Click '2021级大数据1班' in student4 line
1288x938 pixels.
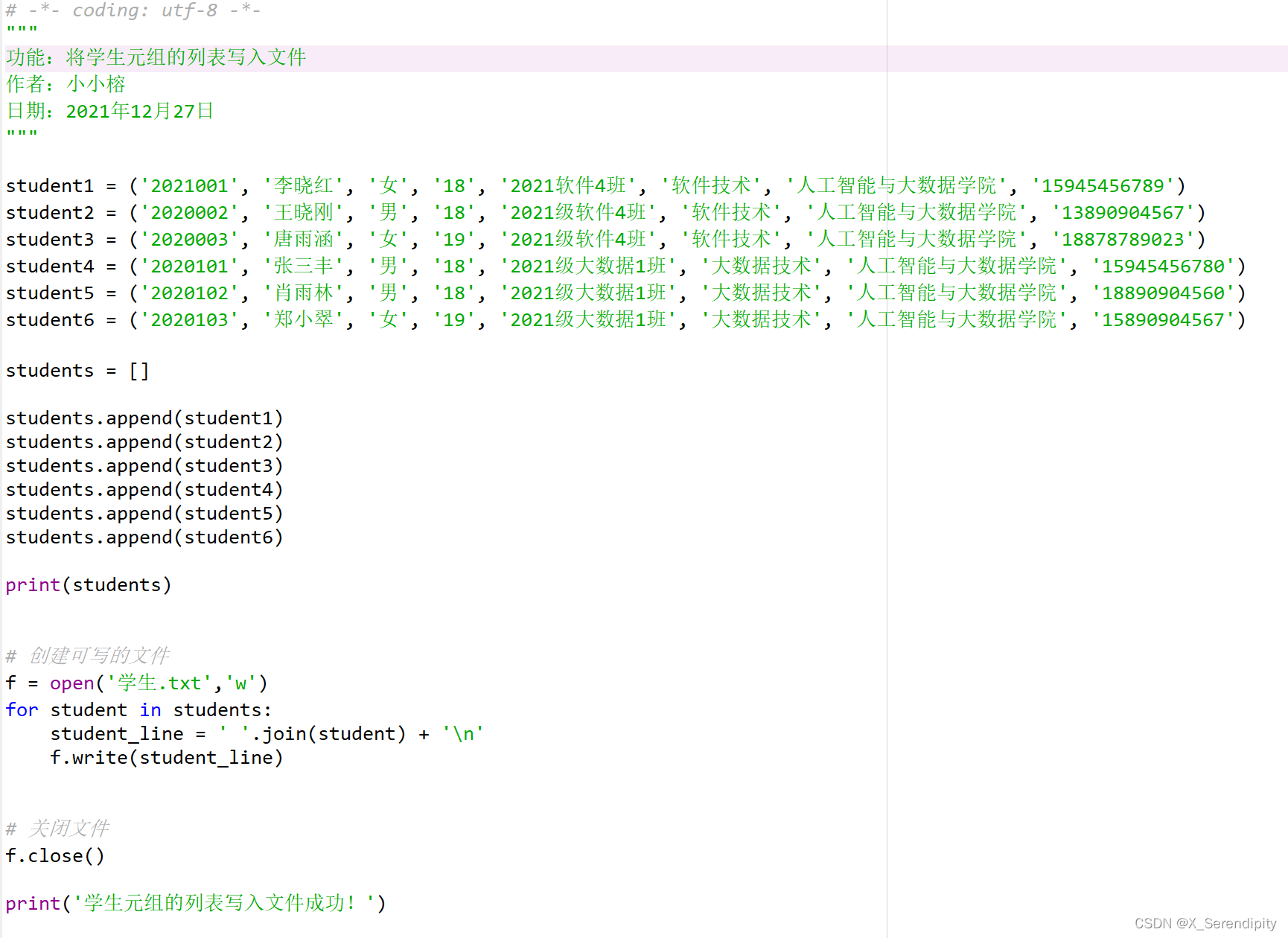tap(588, 266)
